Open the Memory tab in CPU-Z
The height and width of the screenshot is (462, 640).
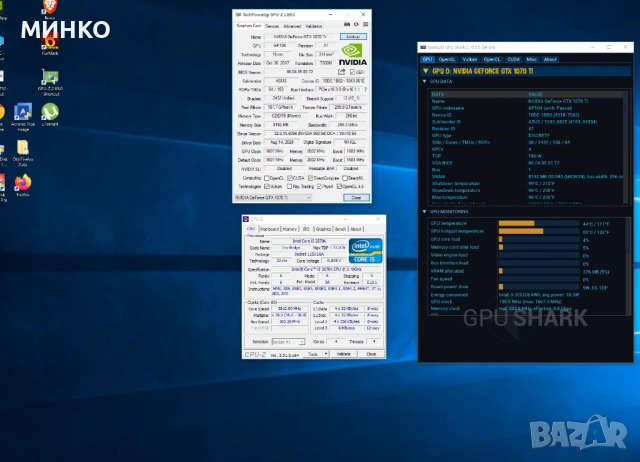(290, 229)
